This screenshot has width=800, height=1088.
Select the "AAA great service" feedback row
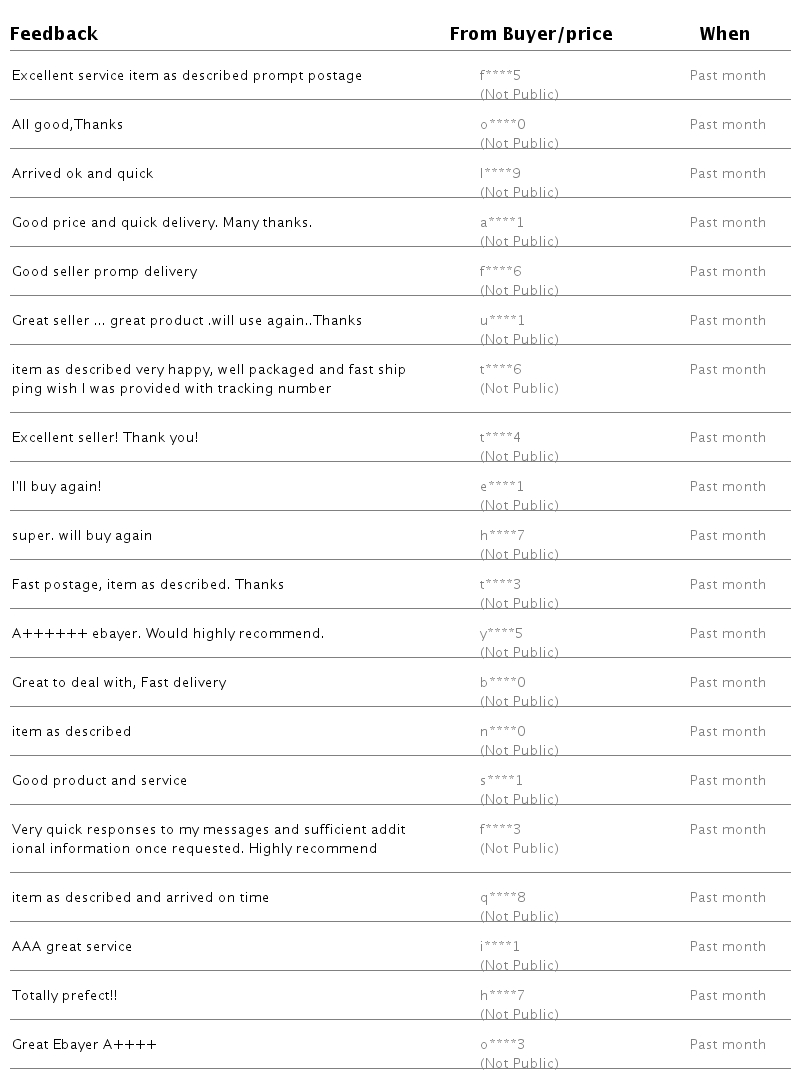tap(72, 947)
